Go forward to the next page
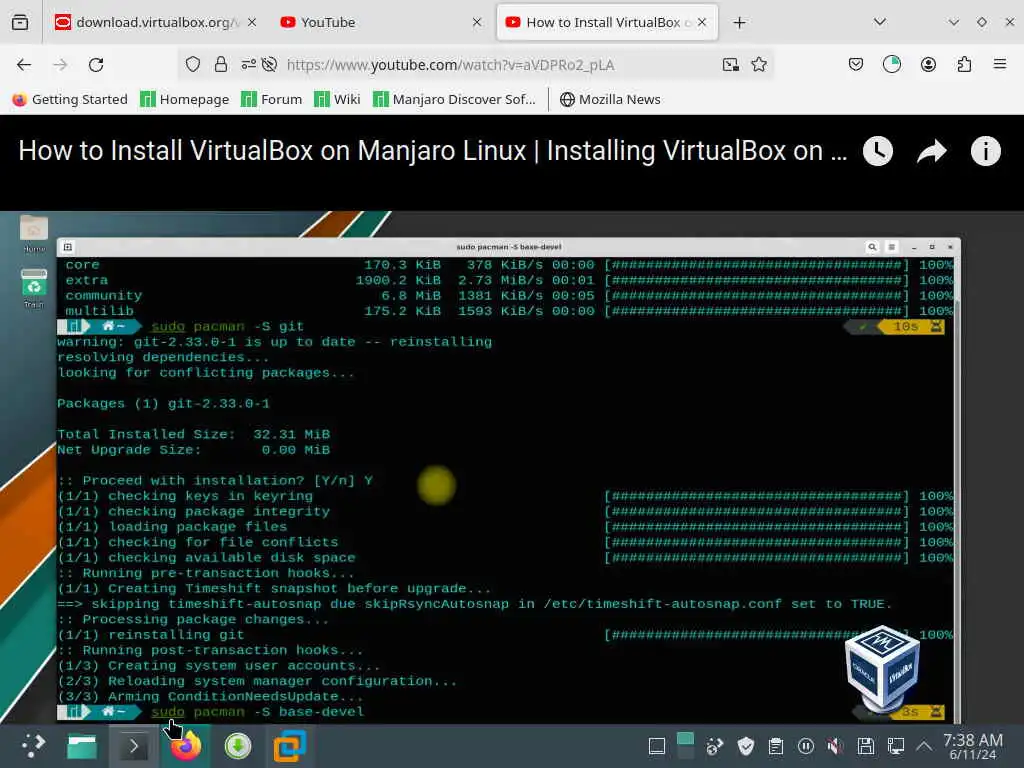The image size is (1024, 768). 60,65
